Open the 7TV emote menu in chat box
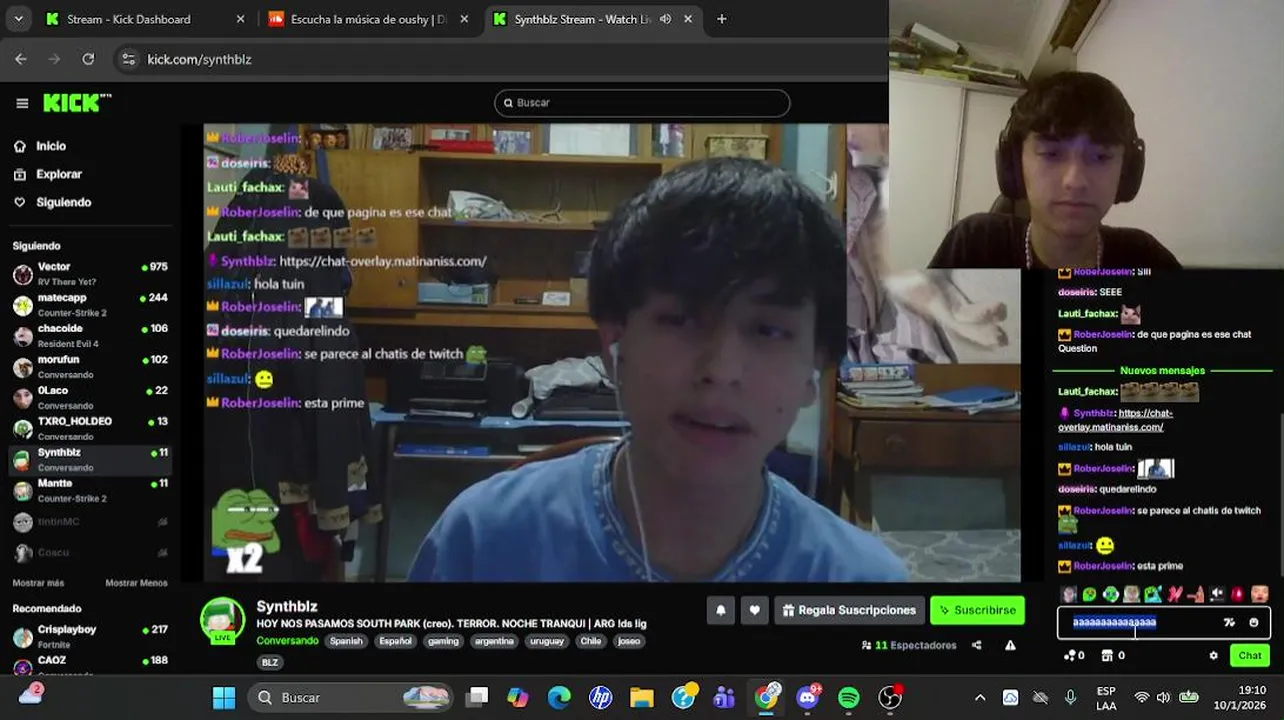 [x=1229, y=622]
